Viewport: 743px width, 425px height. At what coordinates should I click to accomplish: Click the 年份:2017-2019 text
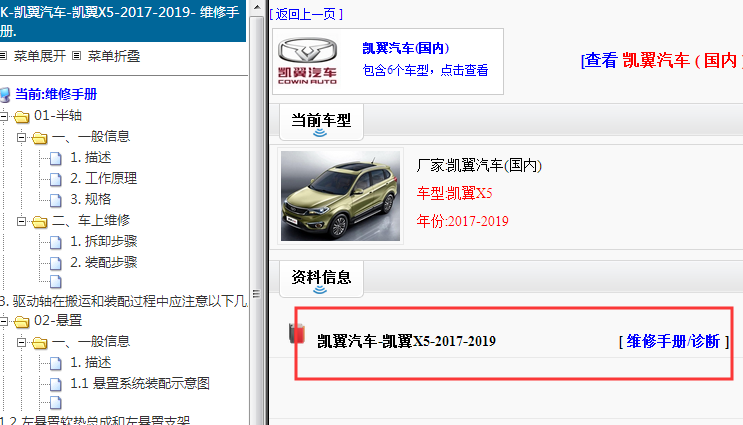click(x=462, y=221)
